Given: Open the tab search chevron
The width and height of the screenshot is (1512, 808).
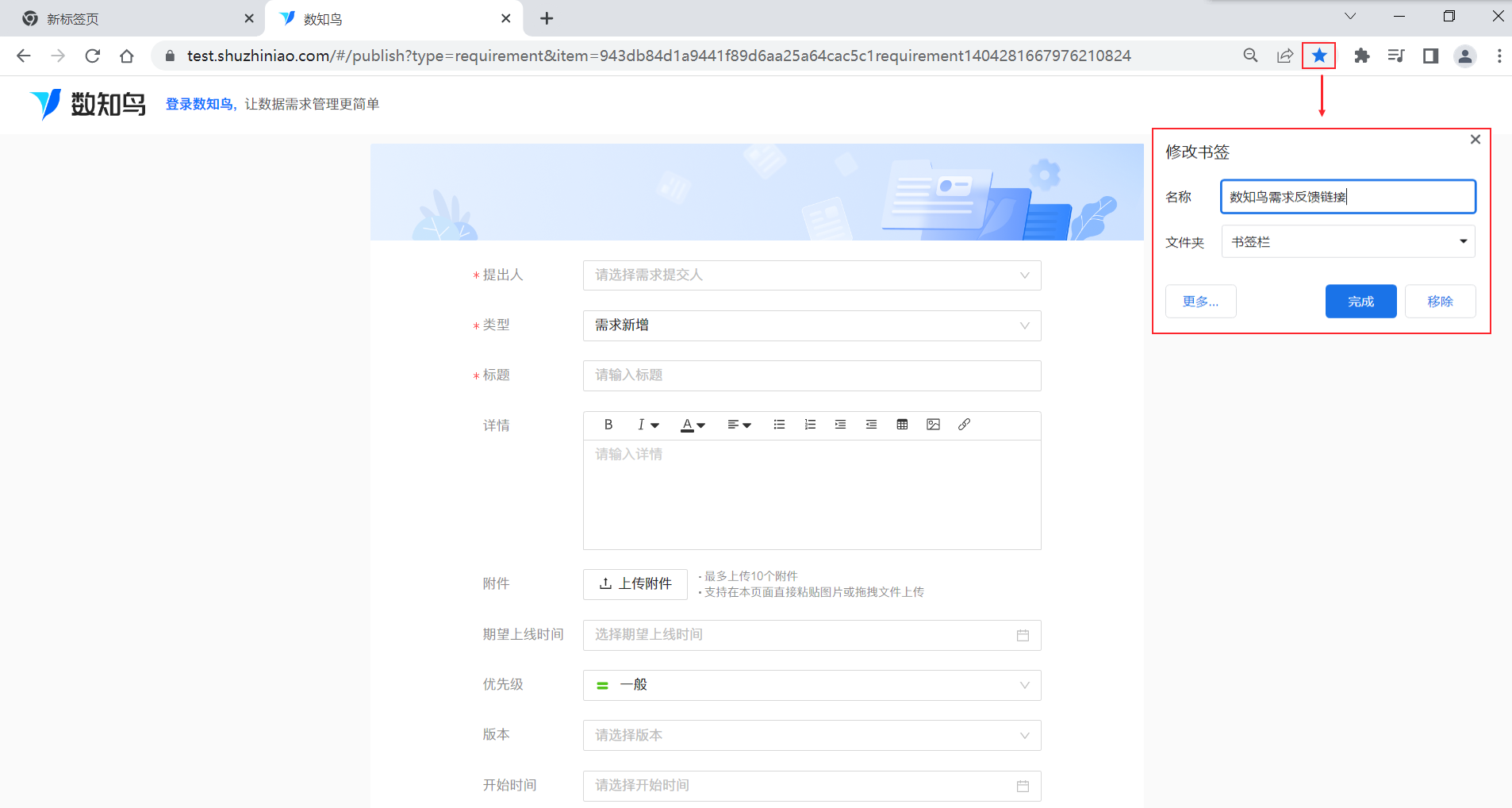Looking at the screenshot, I should (1350, 16).
